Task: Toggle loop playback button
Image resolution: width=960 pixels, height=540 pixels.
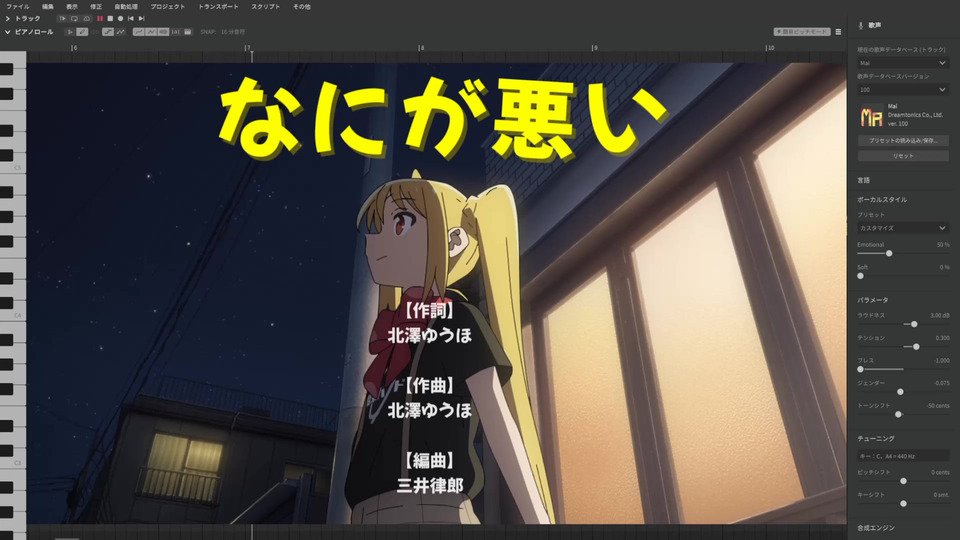Action: tap(74, 19)
